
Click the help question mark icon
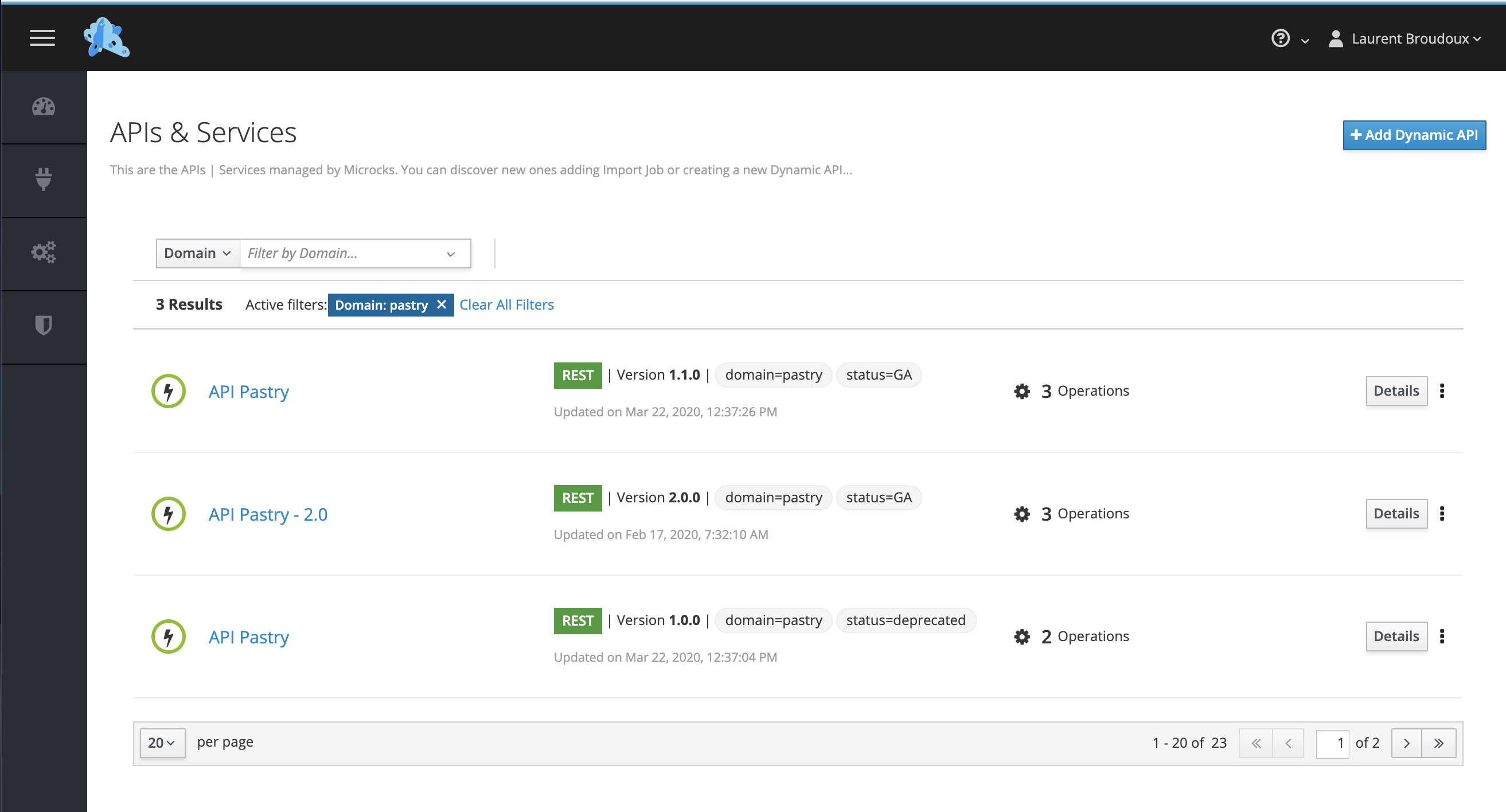coord(1281,38)
